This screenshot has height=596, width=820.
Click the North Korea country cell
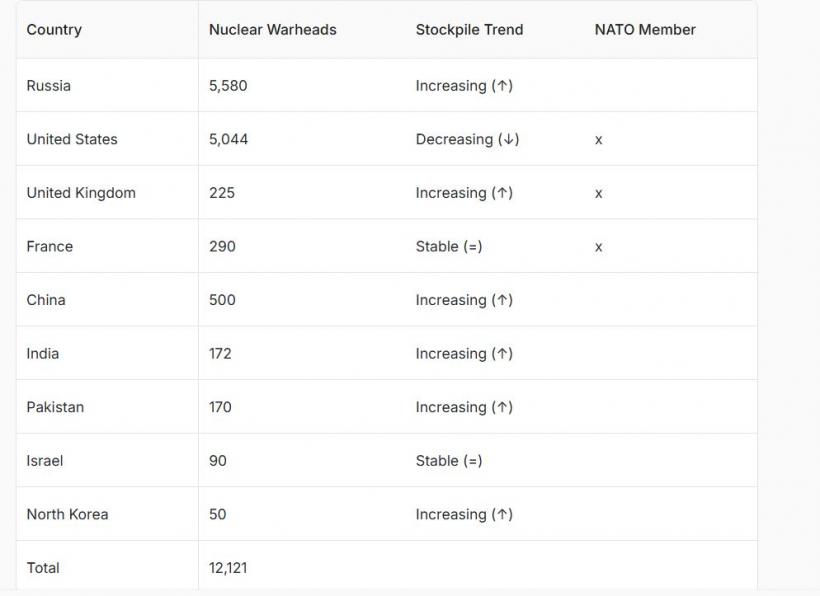(67, 515)
